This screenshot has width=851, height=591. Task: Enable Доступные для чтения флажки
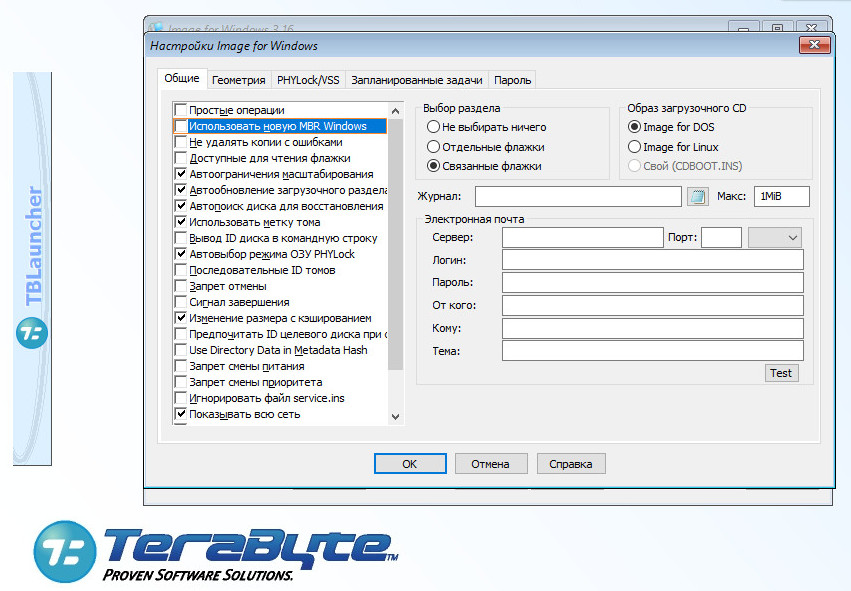click(181, 158)
